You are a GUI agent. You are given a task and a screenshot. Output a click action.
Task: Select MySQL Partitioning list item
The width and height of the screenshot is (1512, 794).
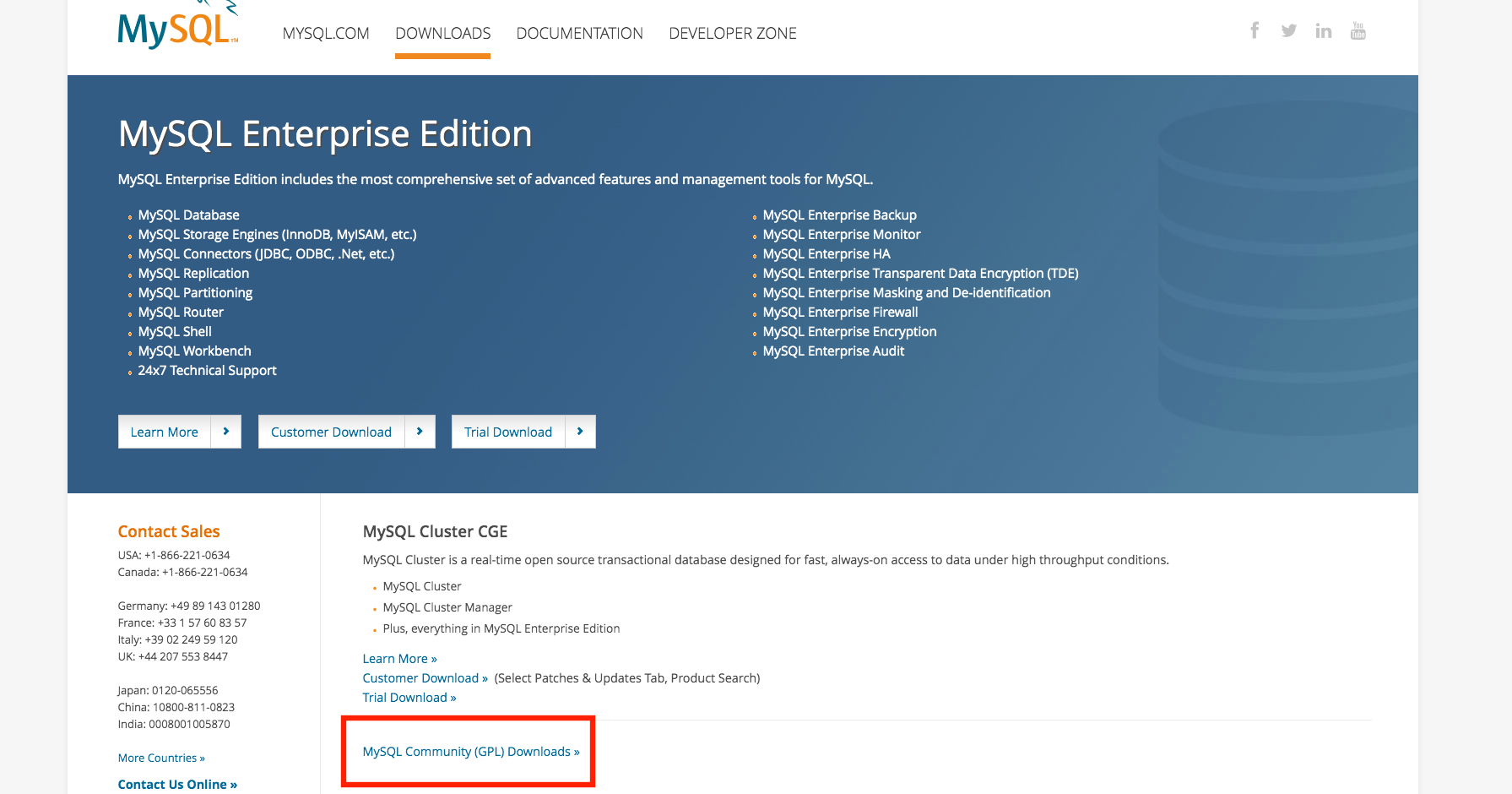click(x=195, y=293)
